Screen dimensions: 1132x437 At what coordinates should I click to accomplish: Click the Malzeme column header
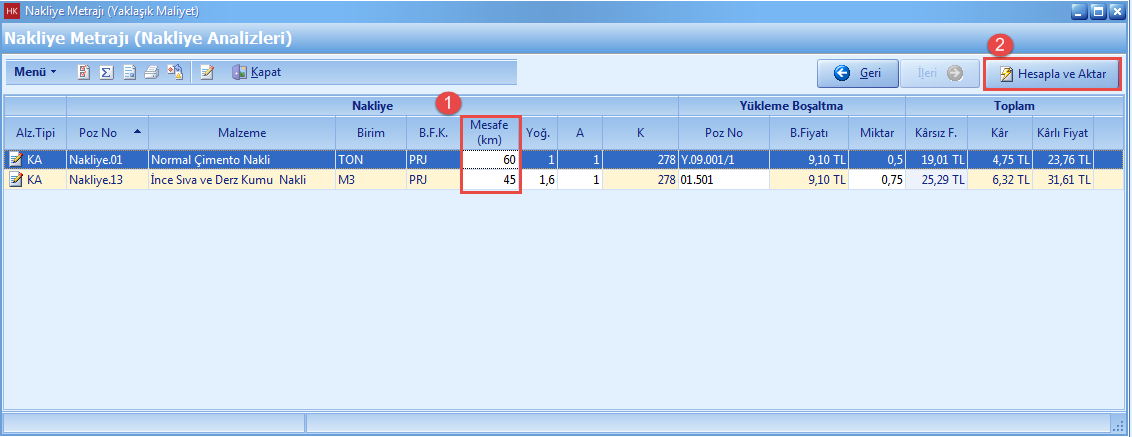(240, 133)
